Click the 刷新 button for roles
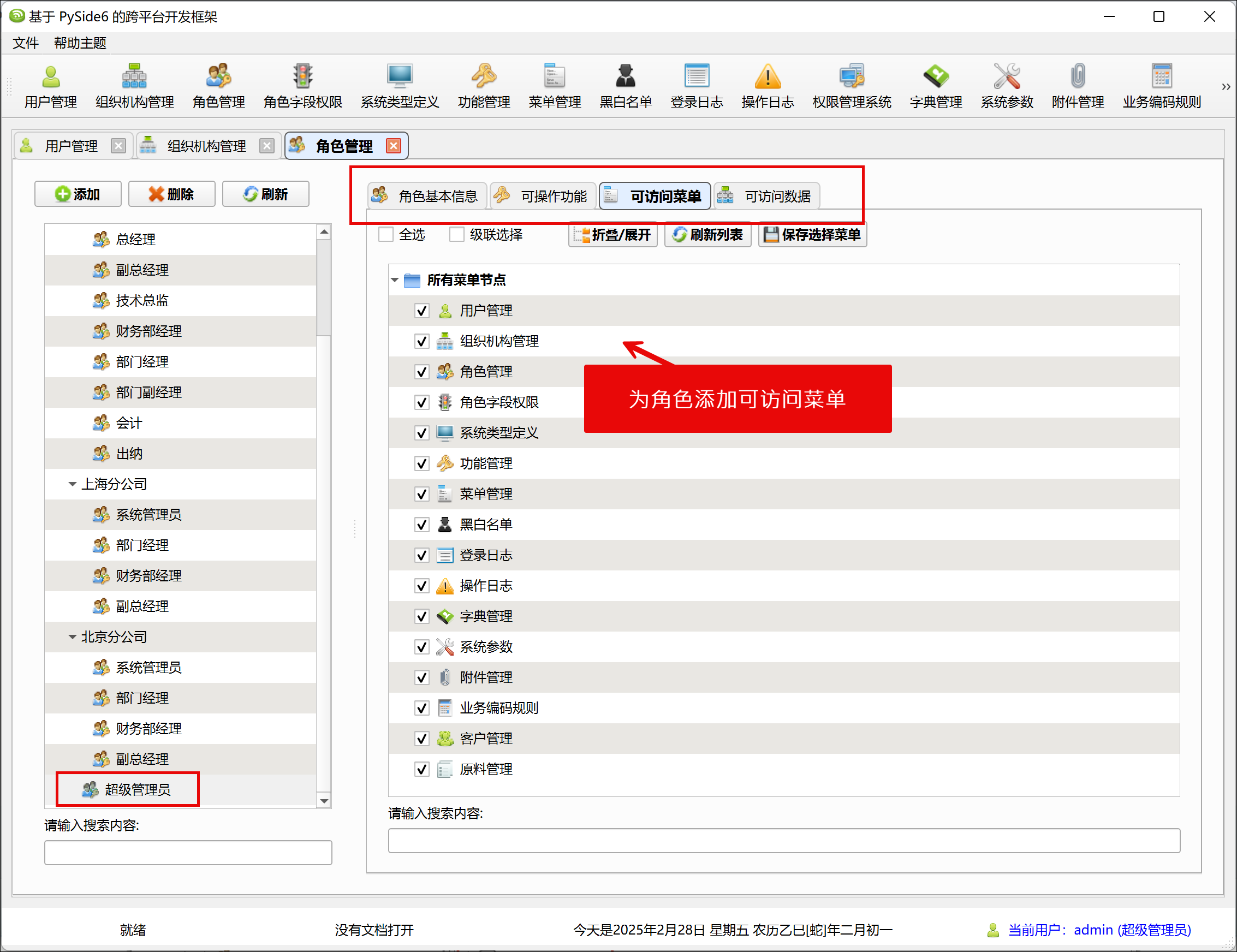Image resolution: width=1237 pixels, height=952 pixels. click(266, 194)
